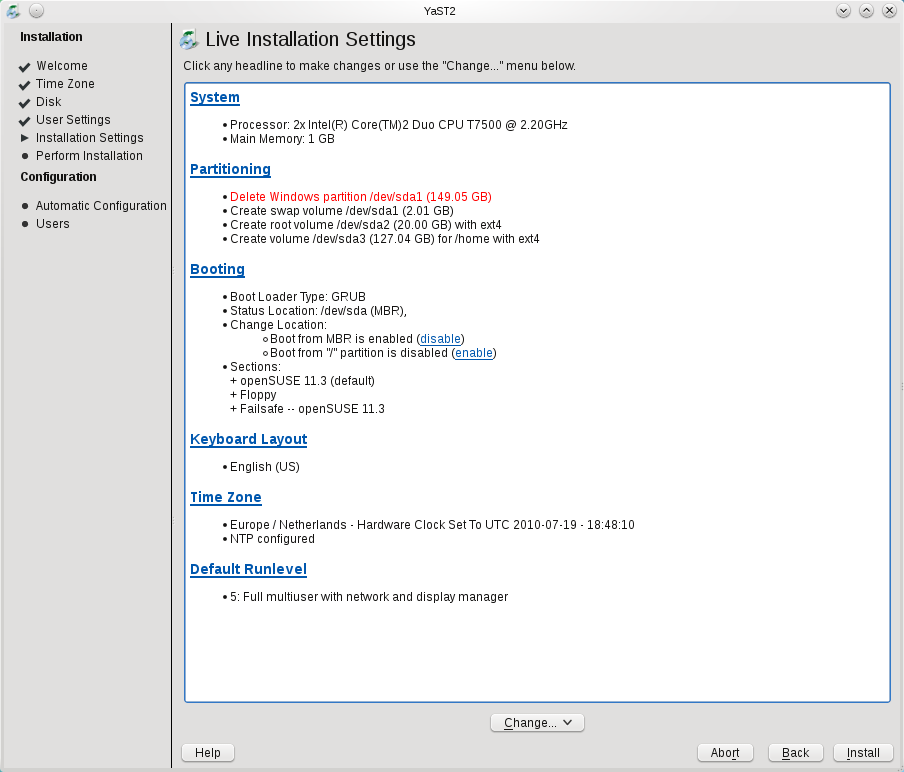This screenshot has width=904, height=772.
Task: Click the System headline link
Action: click(215, 97)
